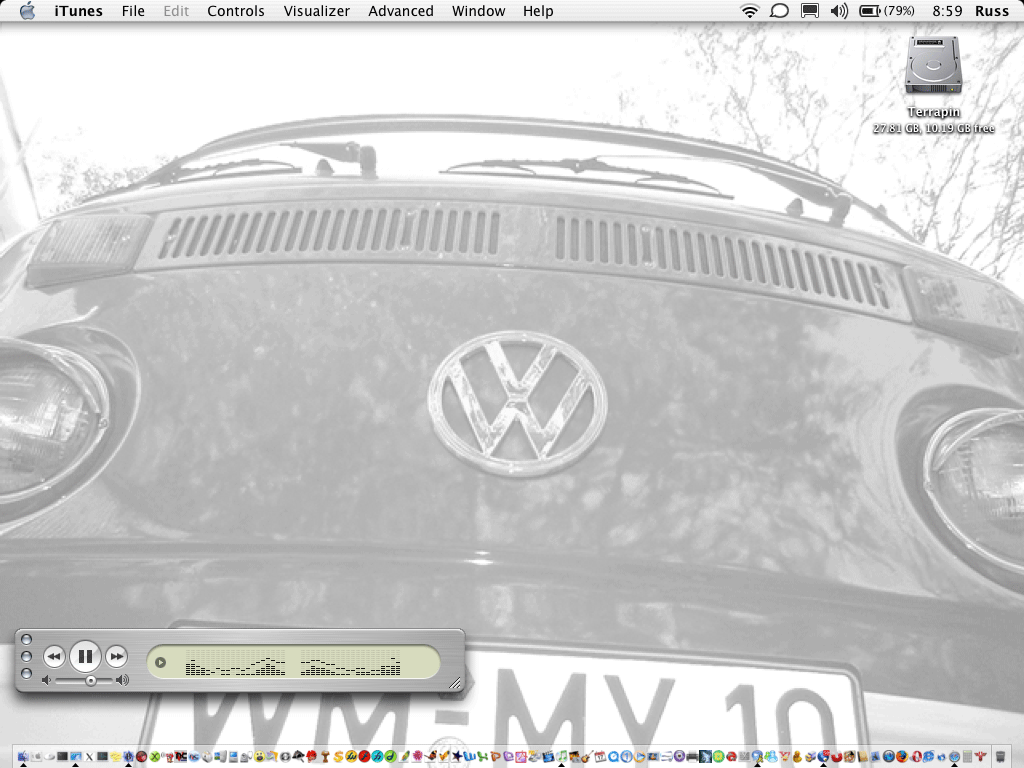Launch Cyberduck yellow duck icon in Dock
This screenshot has width=1024, height=768.
(797, 756)
